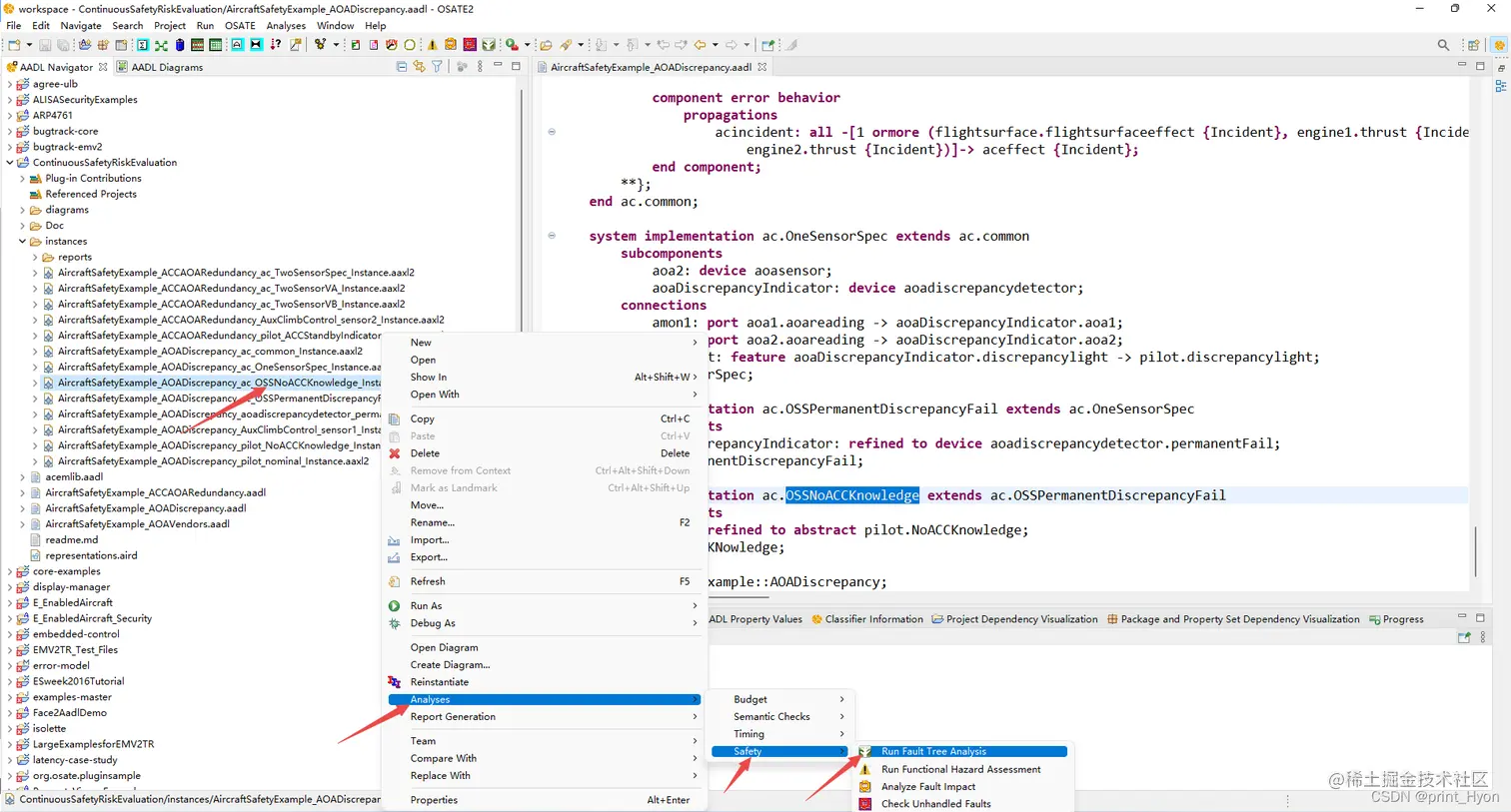This screenshot has height=812, width=1511.
Task: Click the pin icon in the bottom panel
Action: point(1464,637)
